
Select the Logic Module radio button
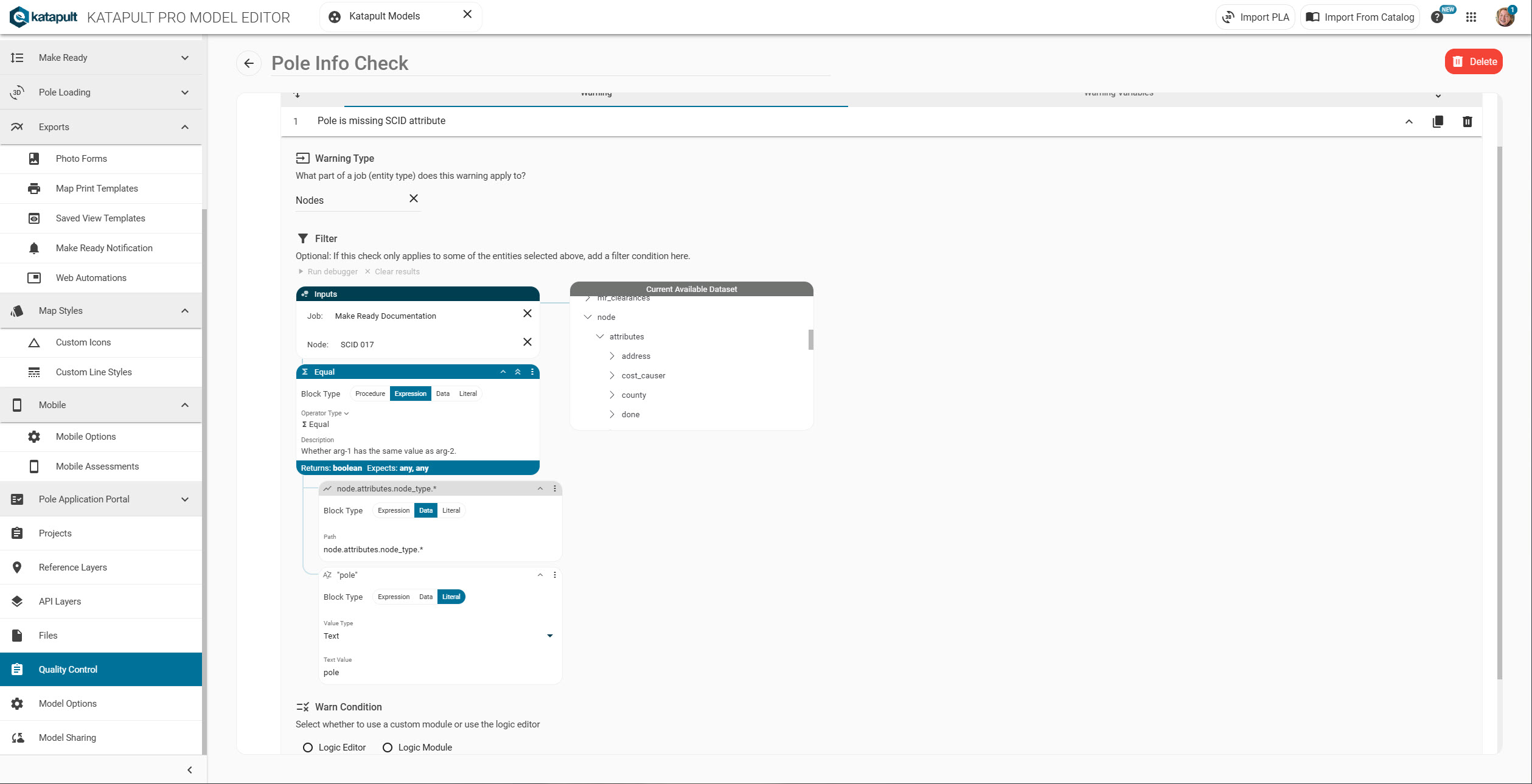coord(388,748)
